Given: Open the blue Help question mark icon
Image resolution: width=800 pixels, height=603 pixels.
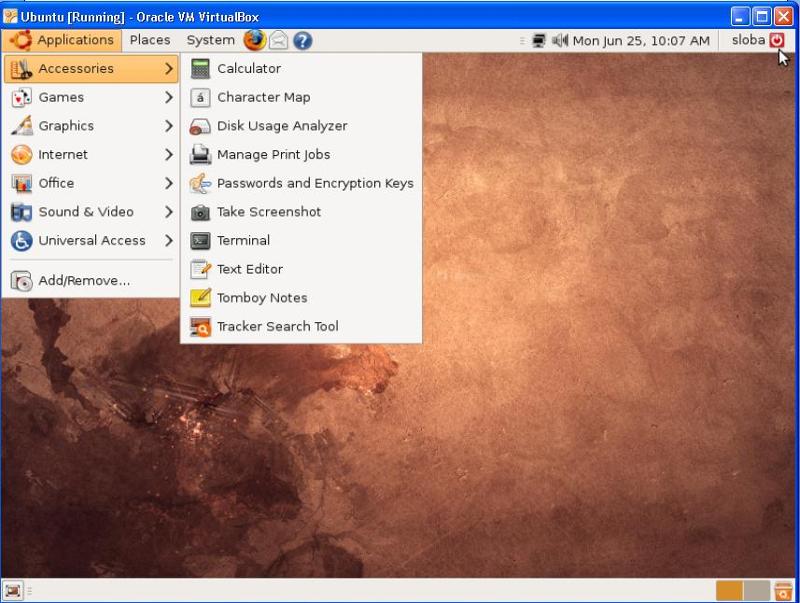Looking at the screenshot, I should [x=303, y=40].
